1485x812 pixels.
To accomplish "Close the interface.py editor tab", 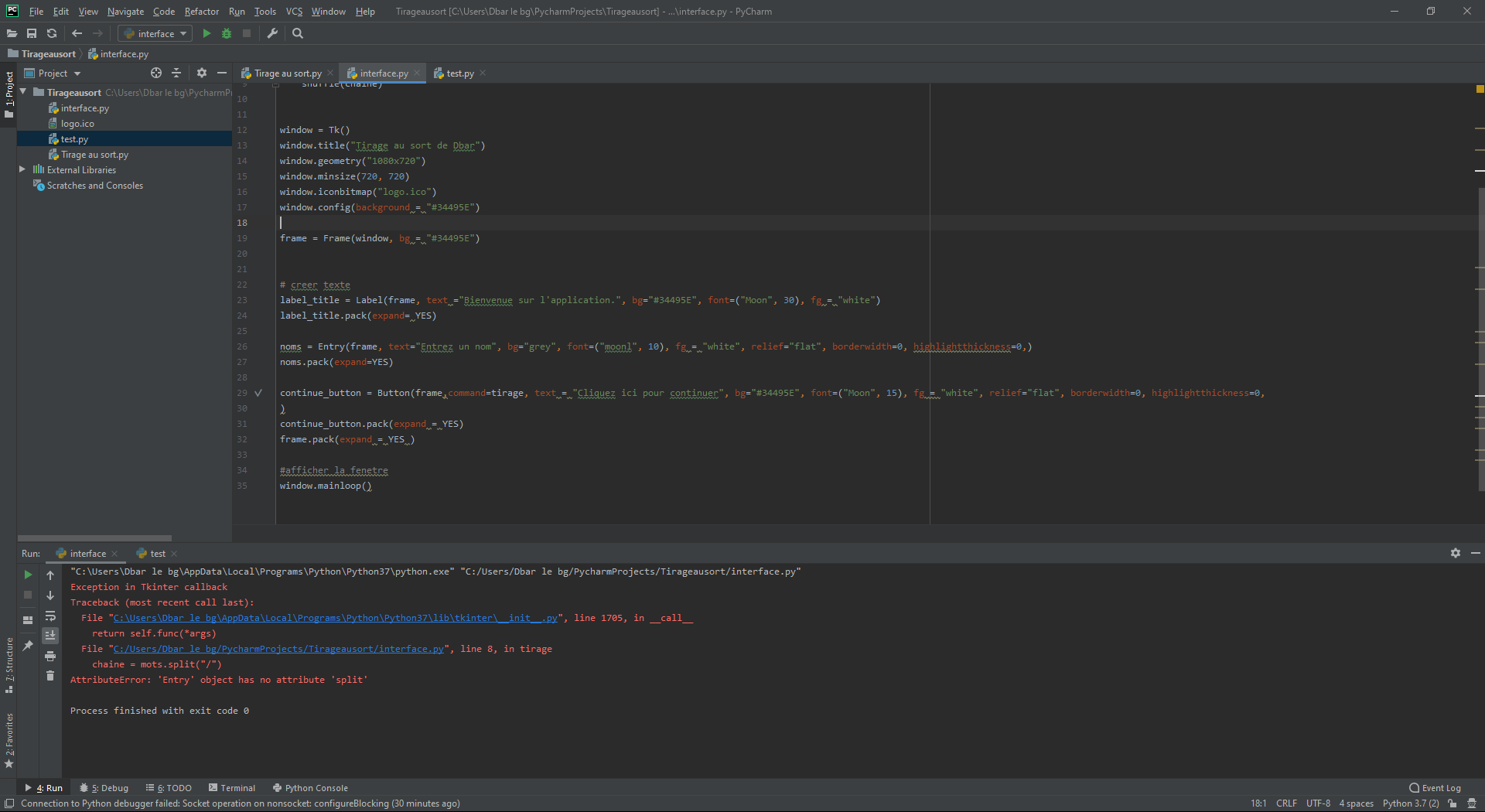I will pos(417,73).
